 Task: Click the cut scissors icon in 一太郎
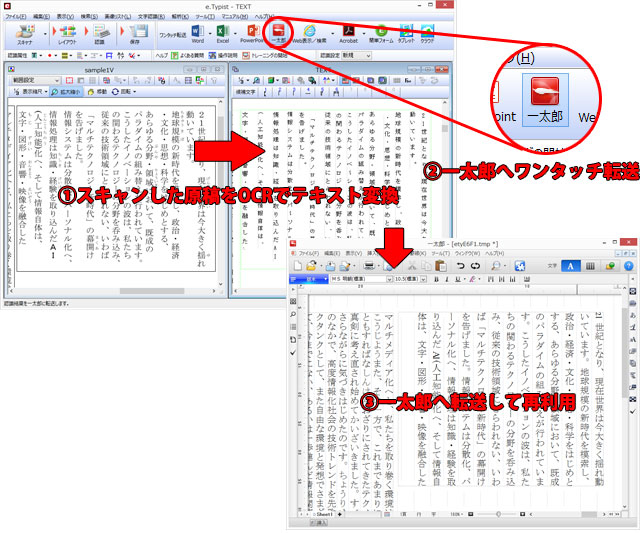(412, 266)
